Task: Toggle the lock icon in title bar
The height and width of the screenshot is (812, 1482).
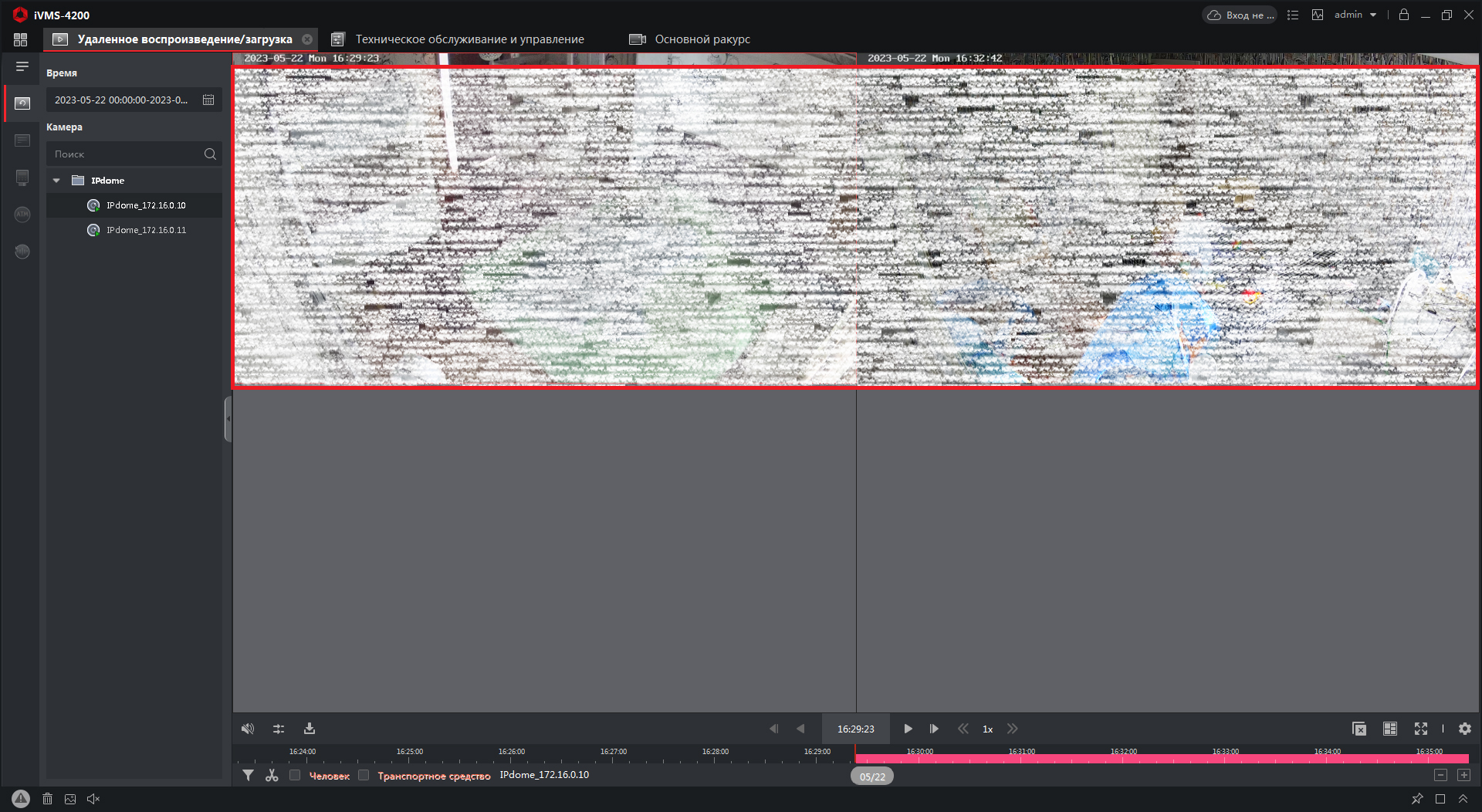Action: (x=1403, y=15)
